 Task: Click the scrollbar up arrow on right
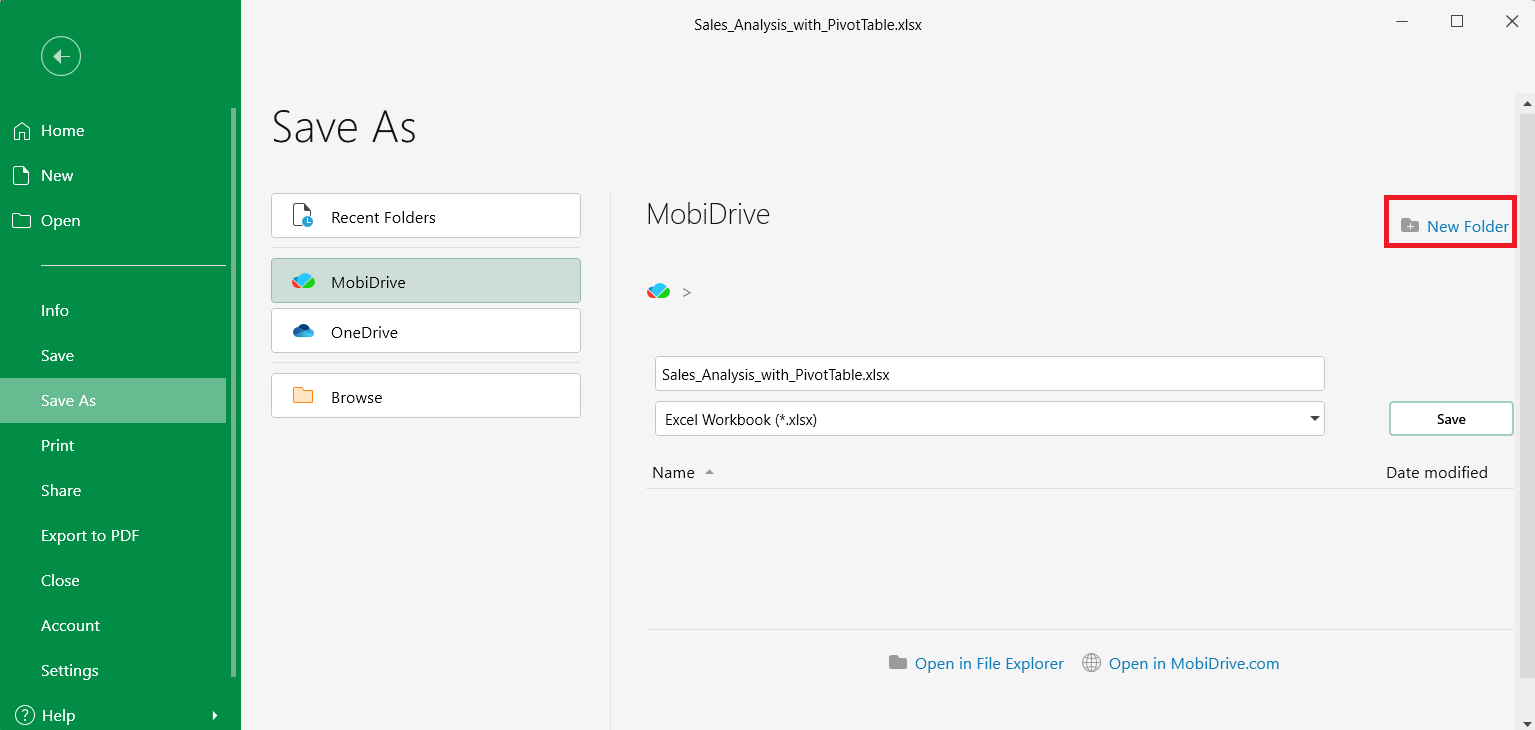(x=1527, y=102)
